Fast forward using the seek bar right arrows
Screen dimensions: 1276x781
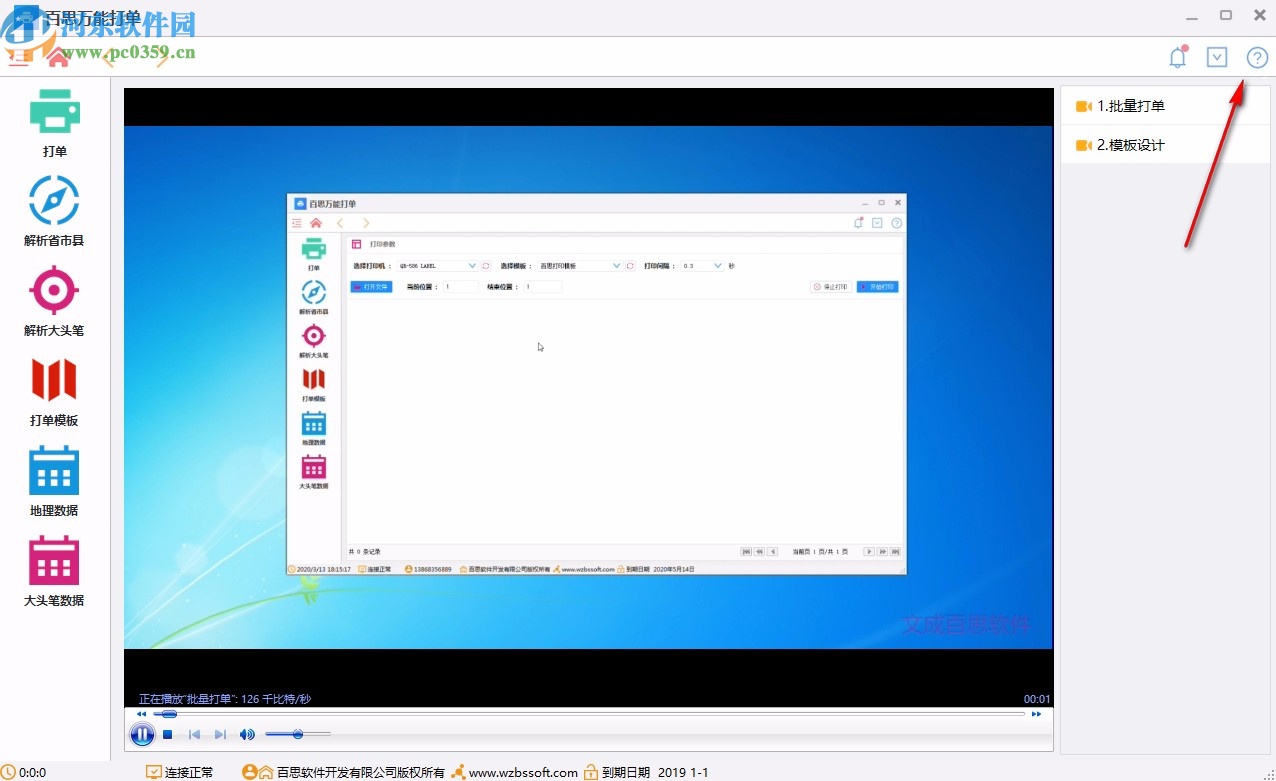[1037, 714]
